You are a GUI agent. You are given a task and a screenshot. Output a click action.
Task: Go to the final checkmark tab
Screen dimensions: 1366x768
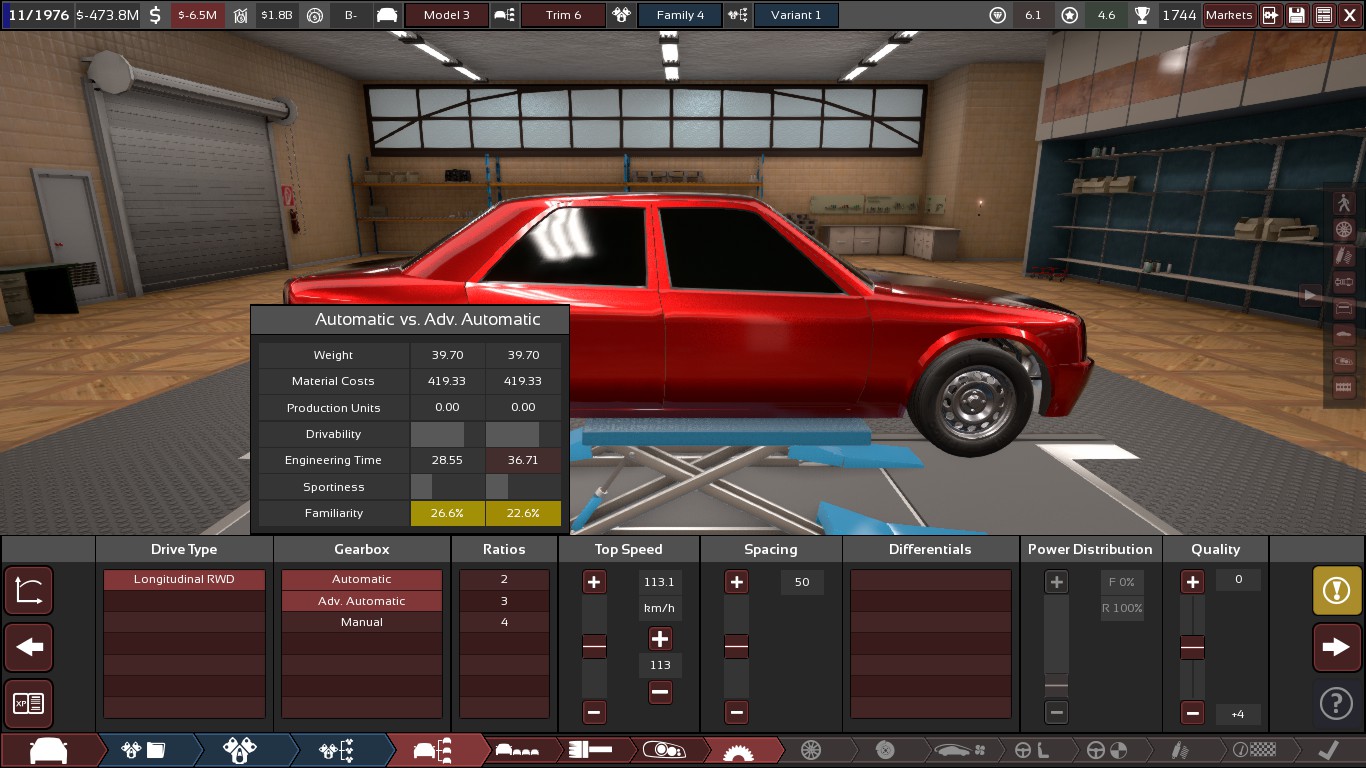(x=1328, y=750)
